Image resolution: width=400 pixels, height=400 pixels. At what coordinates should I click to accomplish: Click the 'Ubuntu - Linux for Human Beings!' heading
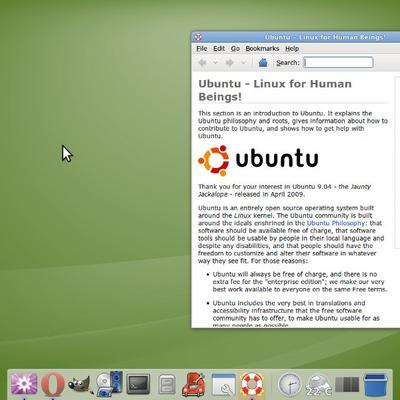click(275, 90)
